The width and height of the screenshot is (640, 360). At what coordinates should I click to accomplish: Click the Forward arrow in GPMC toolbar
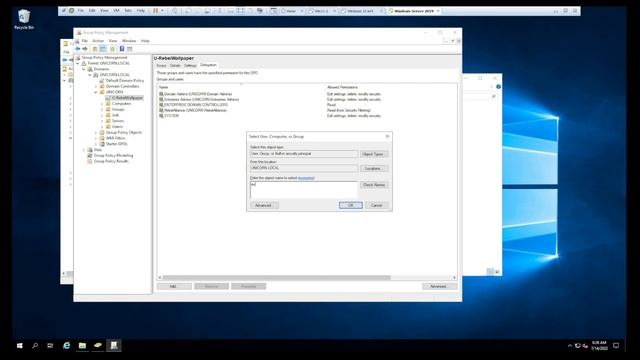point(85,49)
